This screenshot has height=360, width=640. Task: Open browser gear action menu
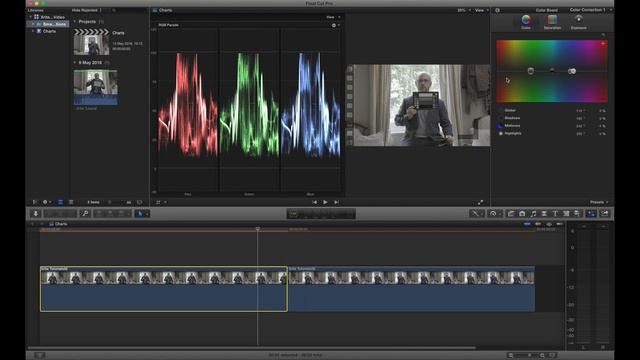click(x=46, y=202)
